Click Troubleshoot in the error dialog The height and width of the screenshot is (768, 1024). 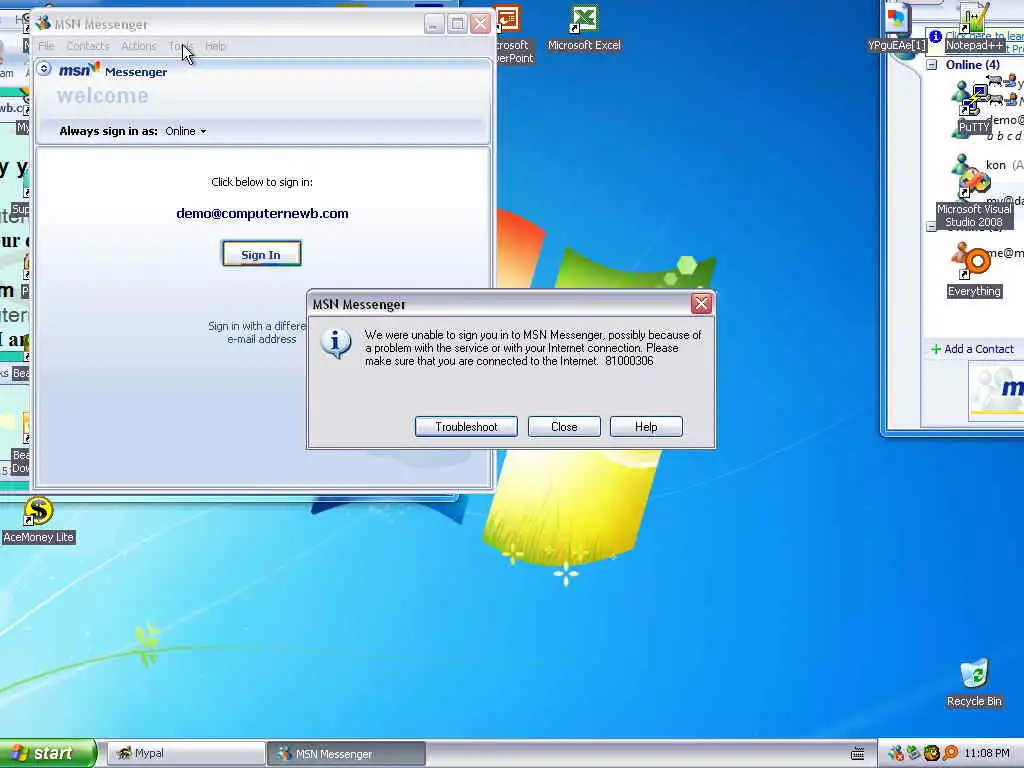pyautogui.click(x=466, y=426)
